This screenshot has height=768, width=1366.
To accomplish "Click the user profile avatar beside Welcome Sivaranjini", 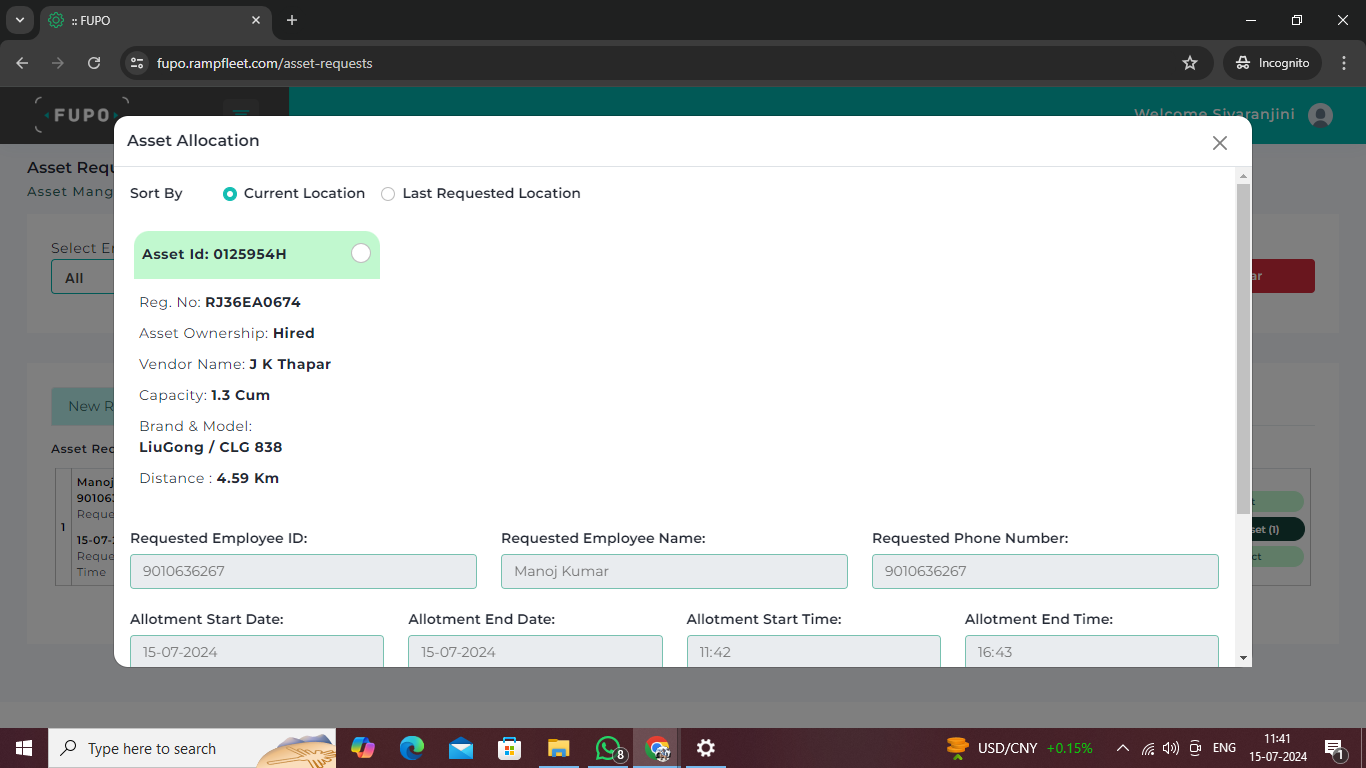I will click(1318, 114).
